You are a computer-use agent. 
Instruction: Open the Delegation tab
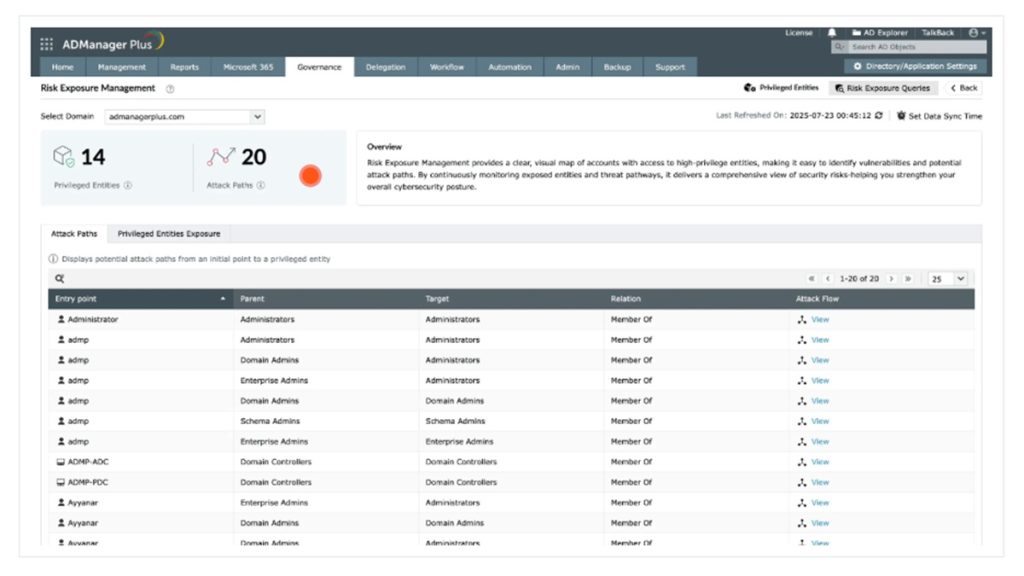pos(385,67)
